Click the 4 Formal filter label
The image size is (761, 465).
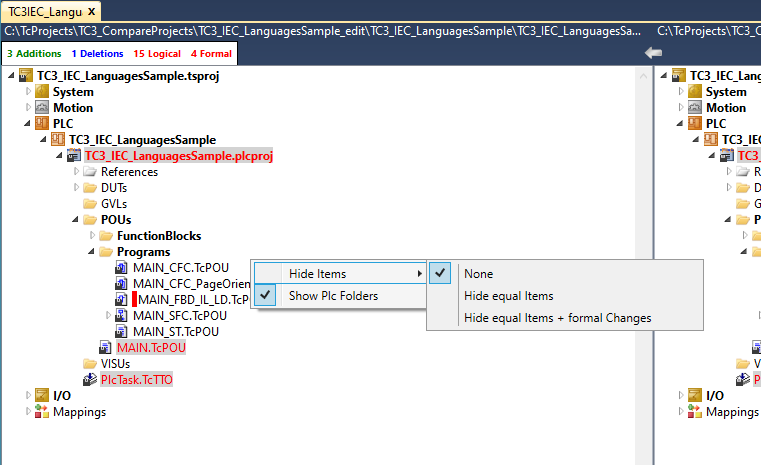[x=211, y=53]
